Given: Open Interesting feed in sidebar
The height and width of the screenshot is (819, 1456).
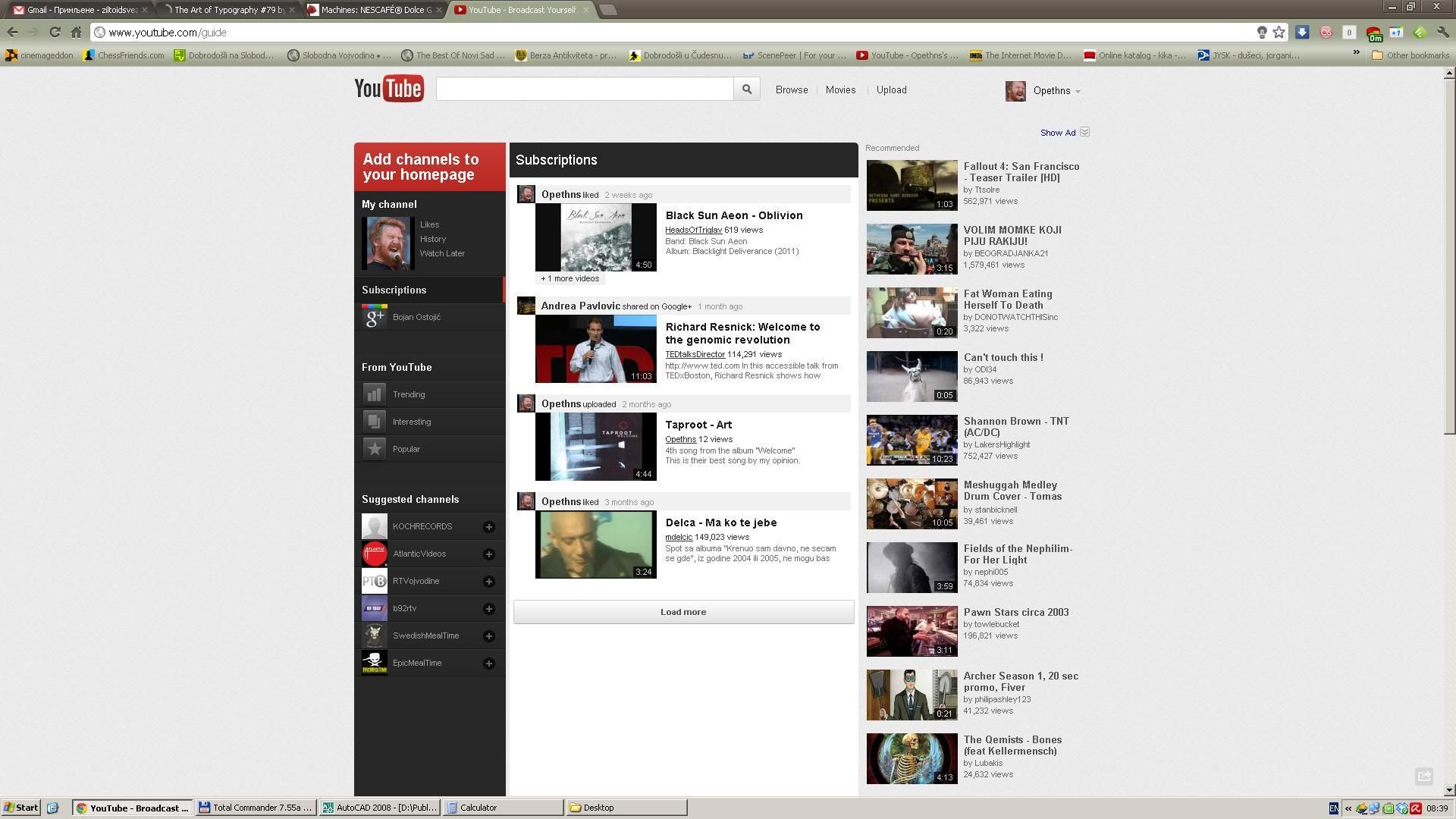Looking at the screenshot, I should [412, 422].
